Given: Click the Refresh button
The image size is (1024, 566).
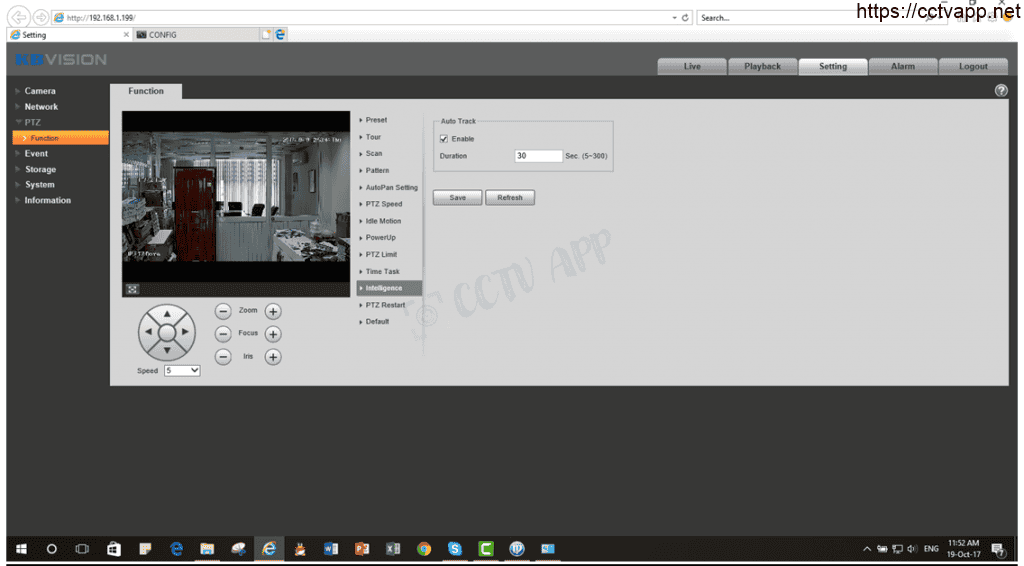Looking at the screenshot, I should pos(510,197).
